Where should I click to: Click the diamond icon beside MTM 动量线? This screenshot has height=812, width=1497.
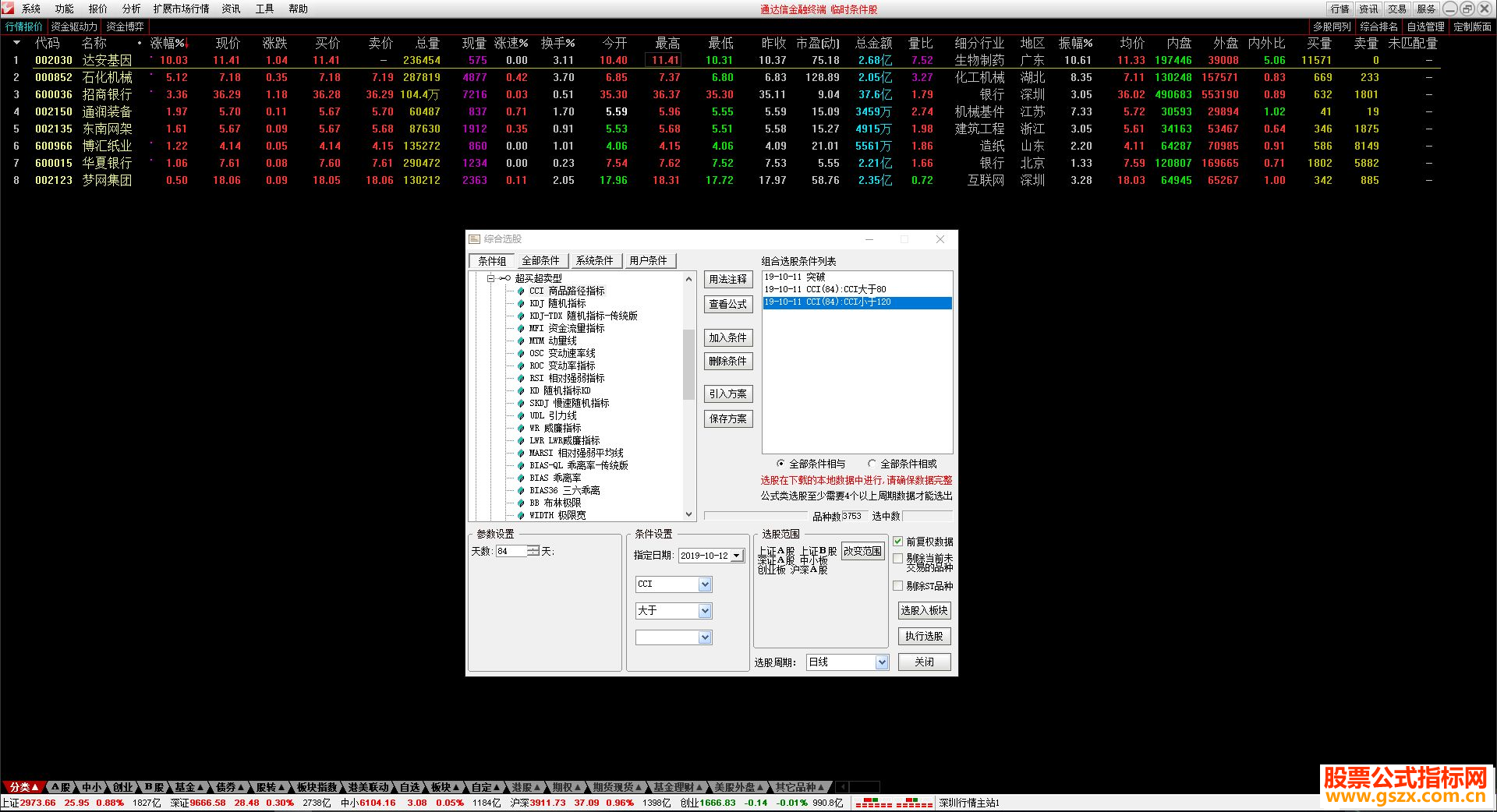click(521, 341)
